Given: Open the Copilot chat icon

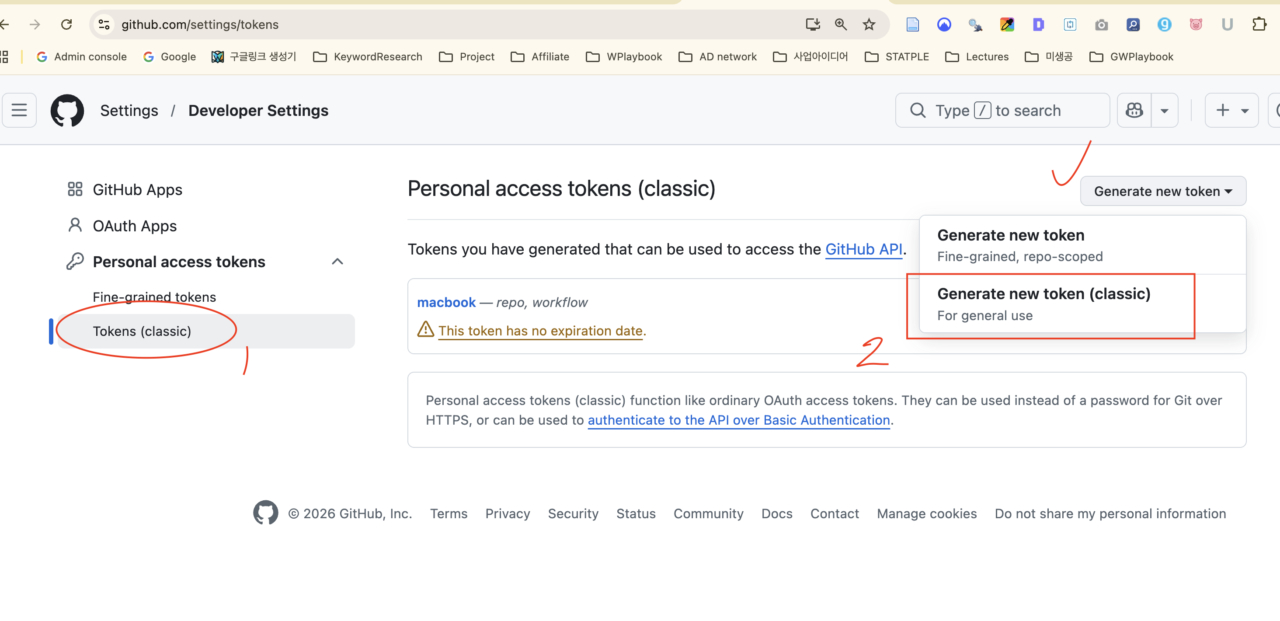Looking at the screenshot, I should point(1134,110).
